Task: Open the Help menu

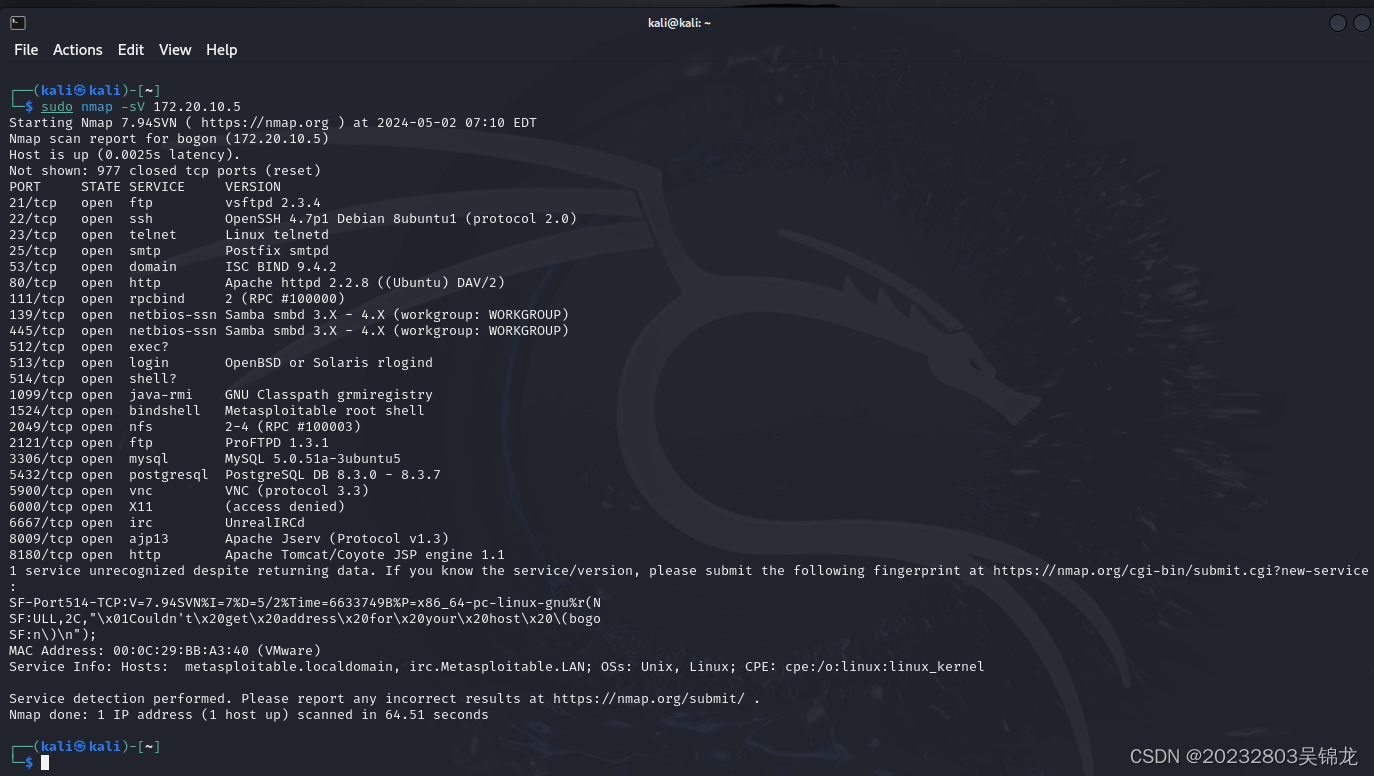Action: (222, 50)
